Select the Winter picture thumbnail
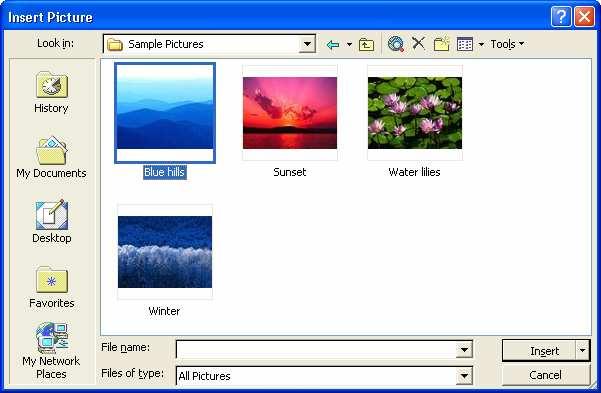 [165, 252]
